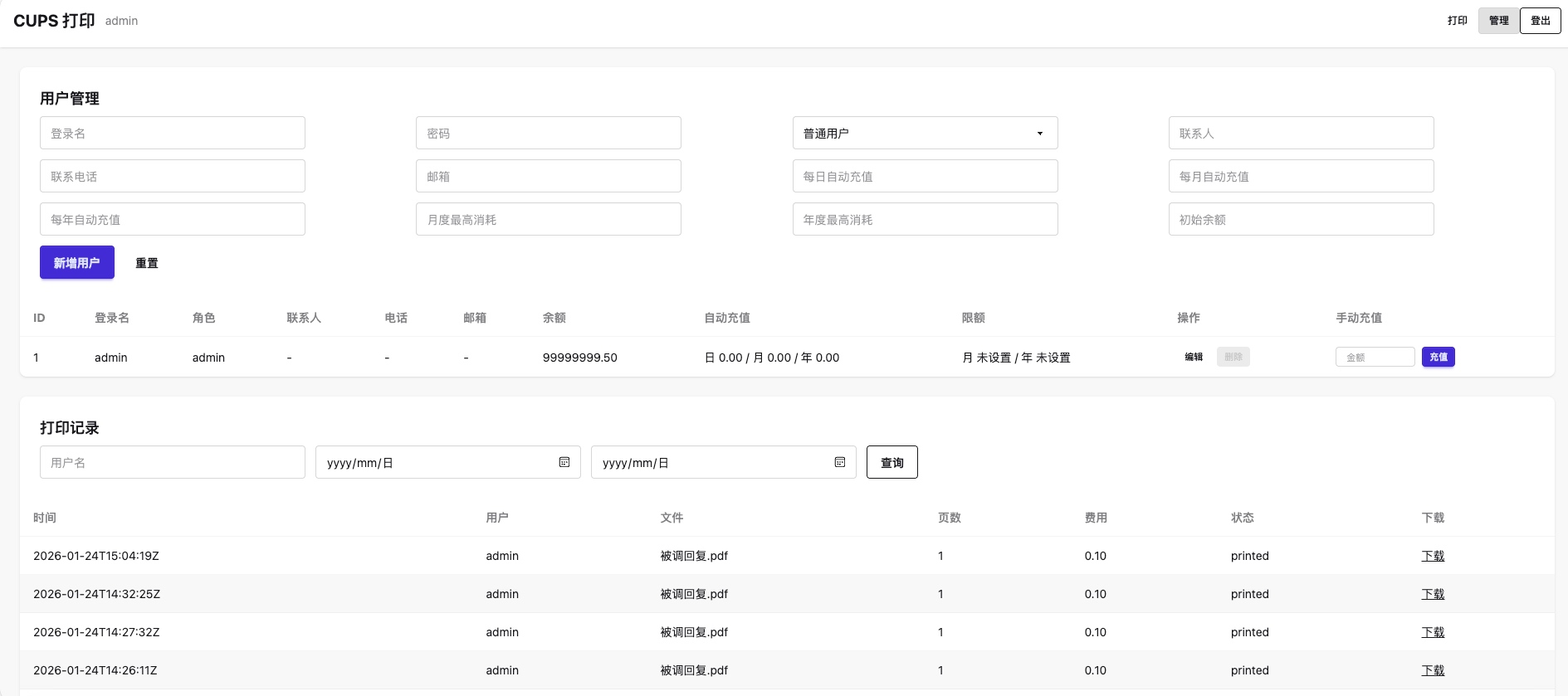1568x696 pixels.
Task: Focus the 联系电话 input field
Action: pos(173,176)
